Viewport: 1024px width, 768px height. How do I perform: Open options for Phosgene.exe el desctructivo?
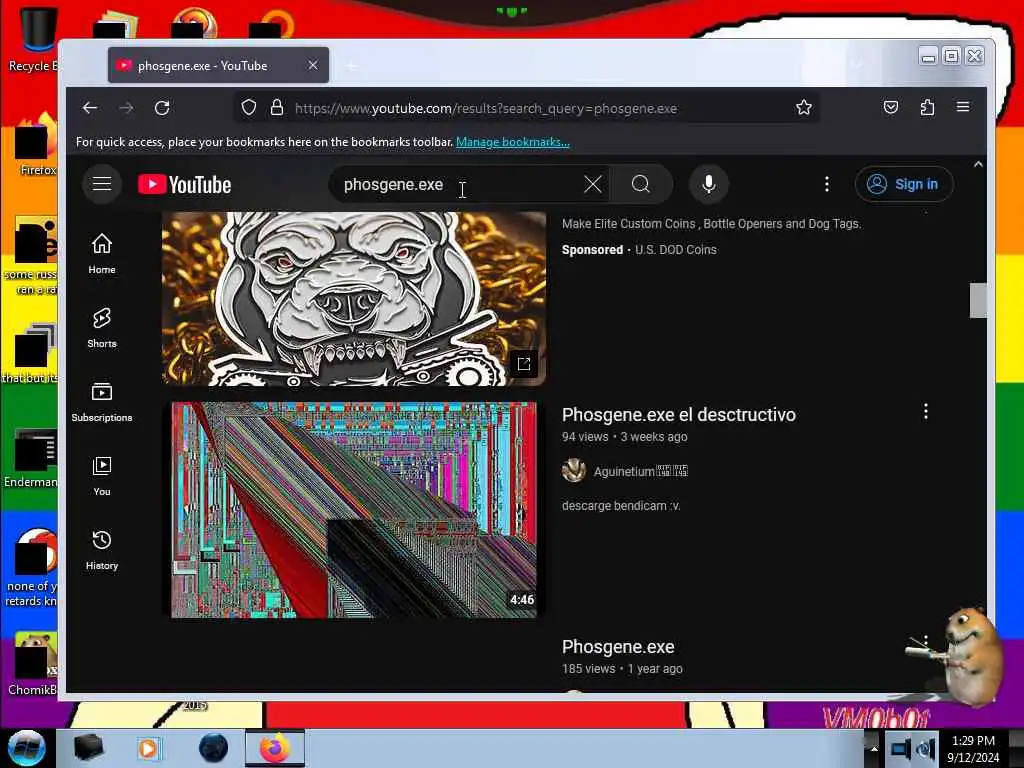point(925,411)
